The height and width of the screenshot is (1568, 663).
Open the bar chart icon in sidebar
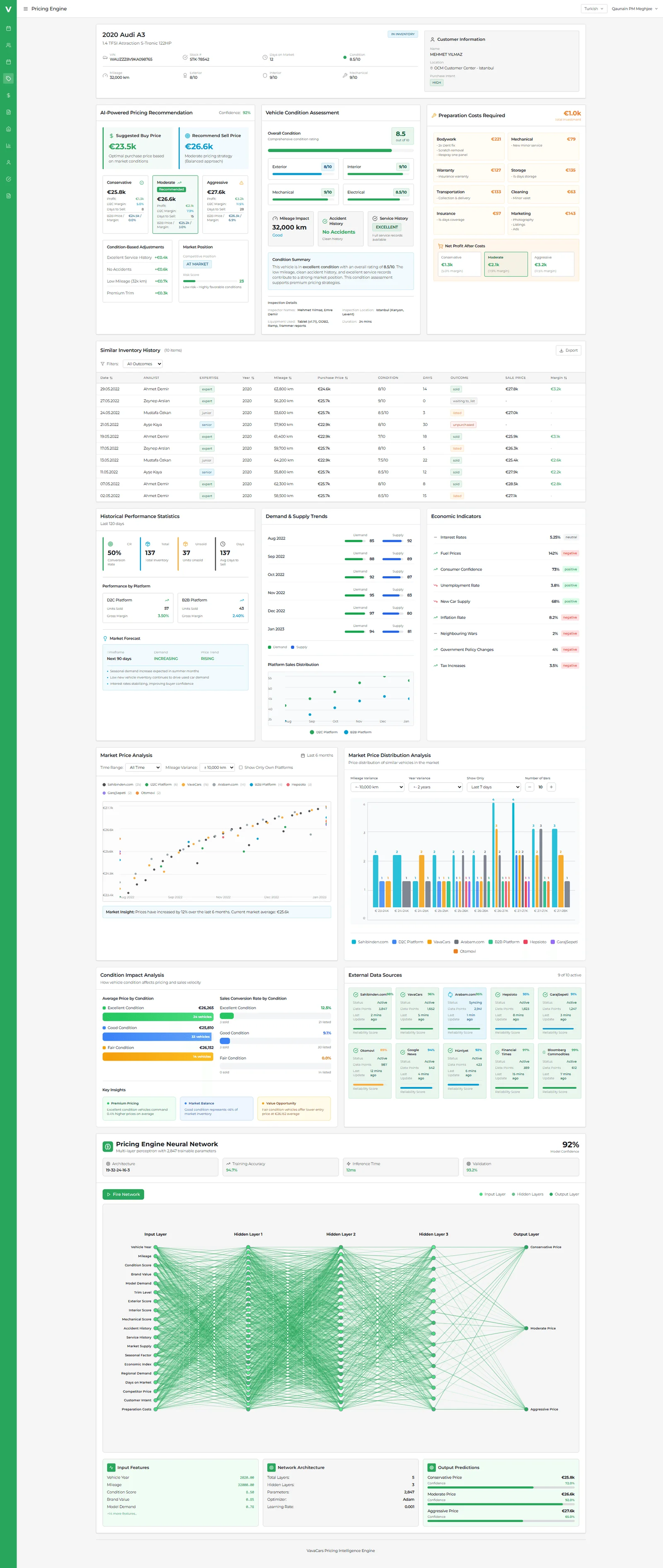(9, 145)
